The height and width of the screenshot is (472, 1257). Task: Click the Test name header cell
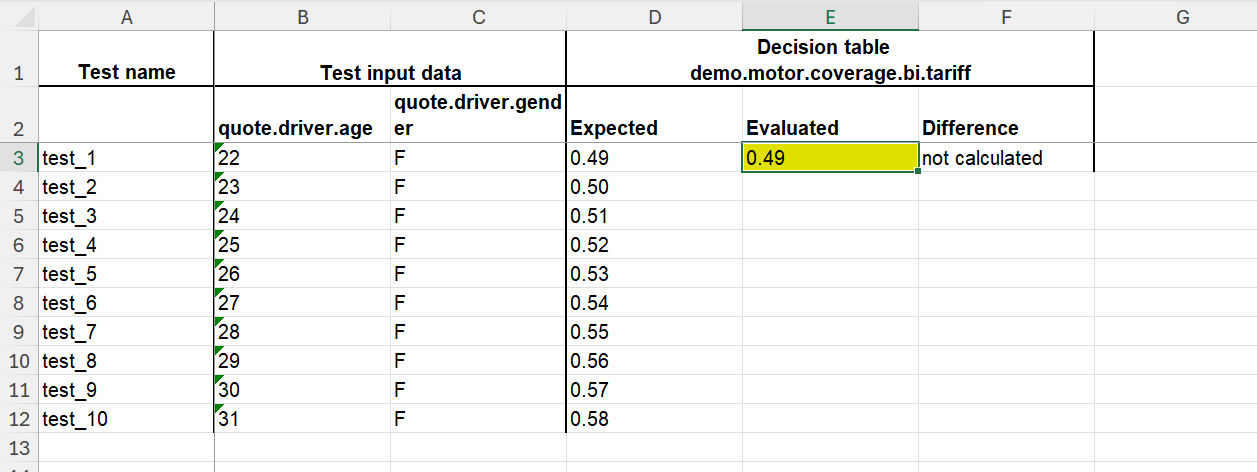pyautogui.click(x=126, y=59)
